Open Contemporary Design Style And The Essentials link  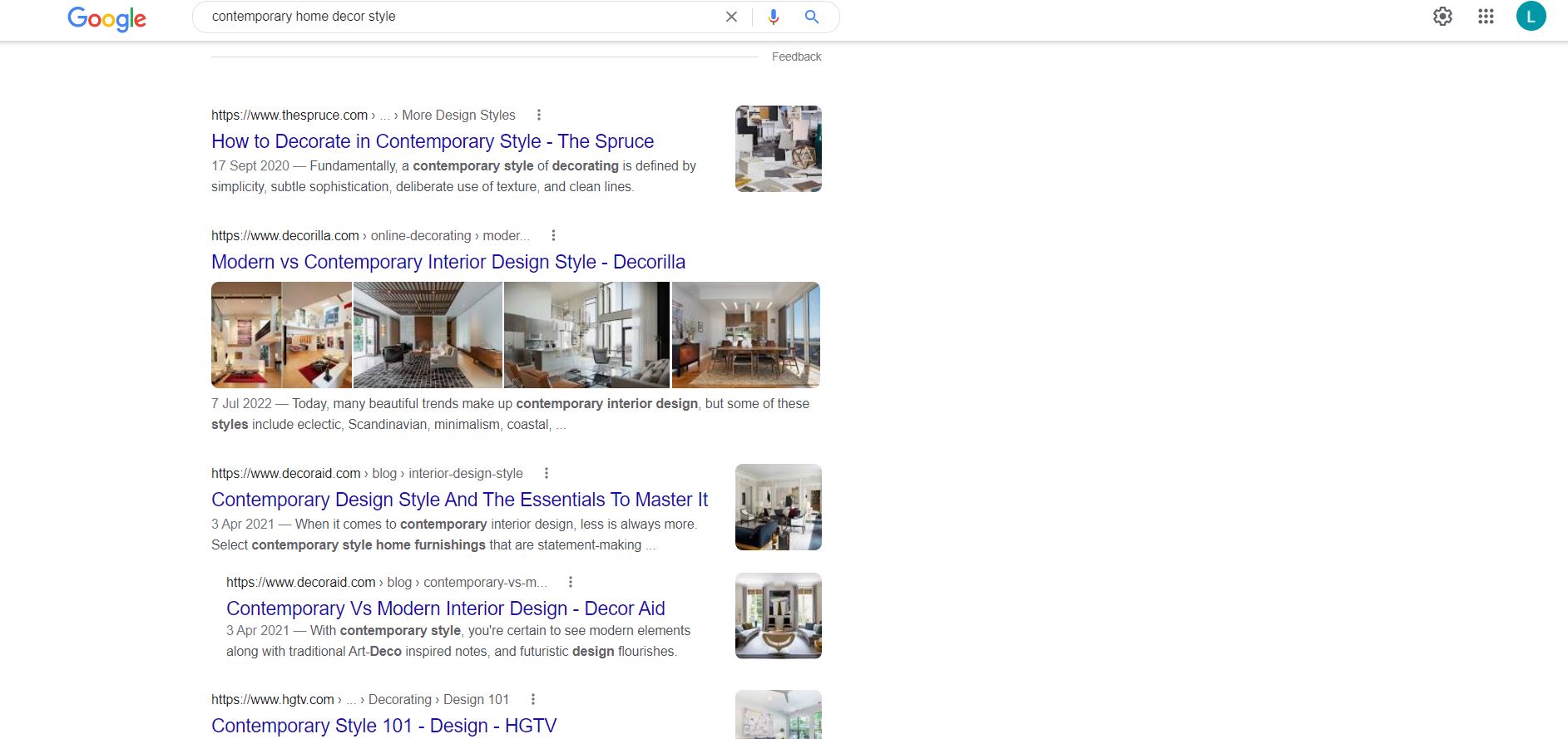459,500
